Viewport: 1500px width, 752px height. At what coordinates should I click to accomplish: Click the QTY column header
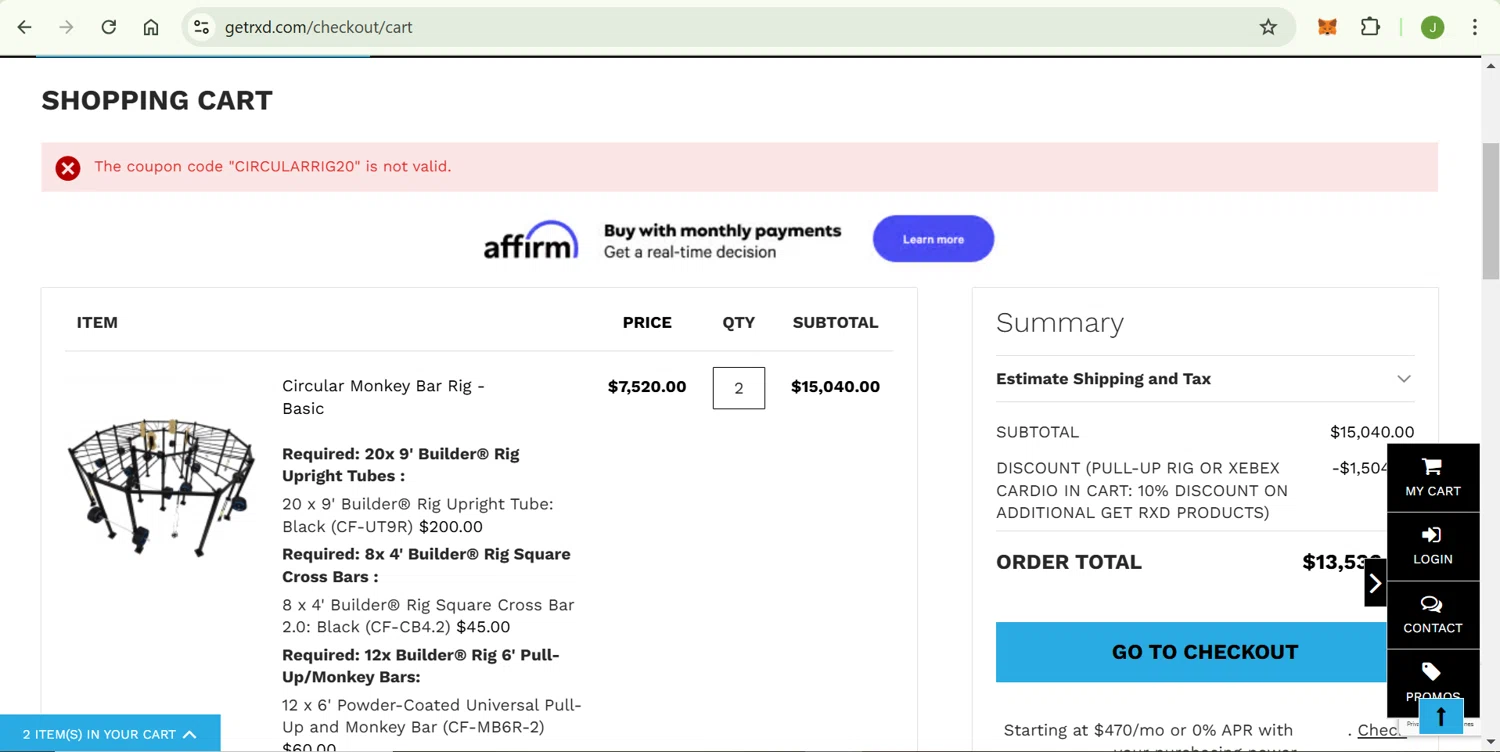tap(739, 323)
